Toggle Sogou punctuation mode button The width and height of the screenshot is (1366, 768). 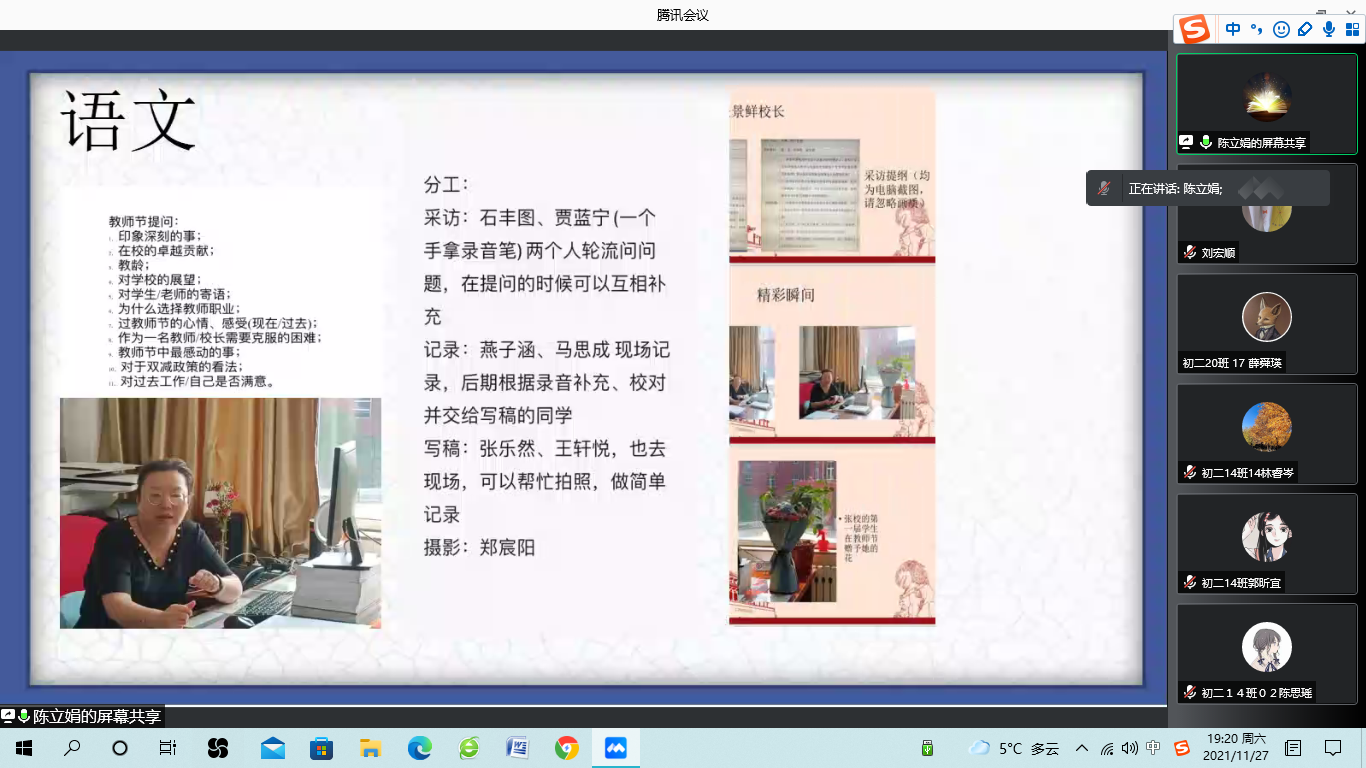pos(1257,30)
